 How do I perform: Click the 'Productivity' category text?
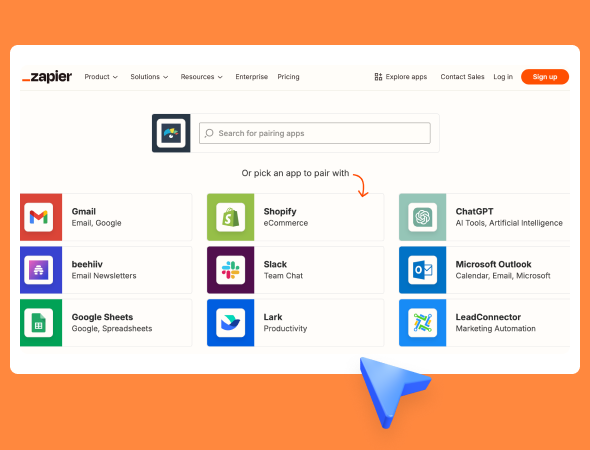coord(285,328)
